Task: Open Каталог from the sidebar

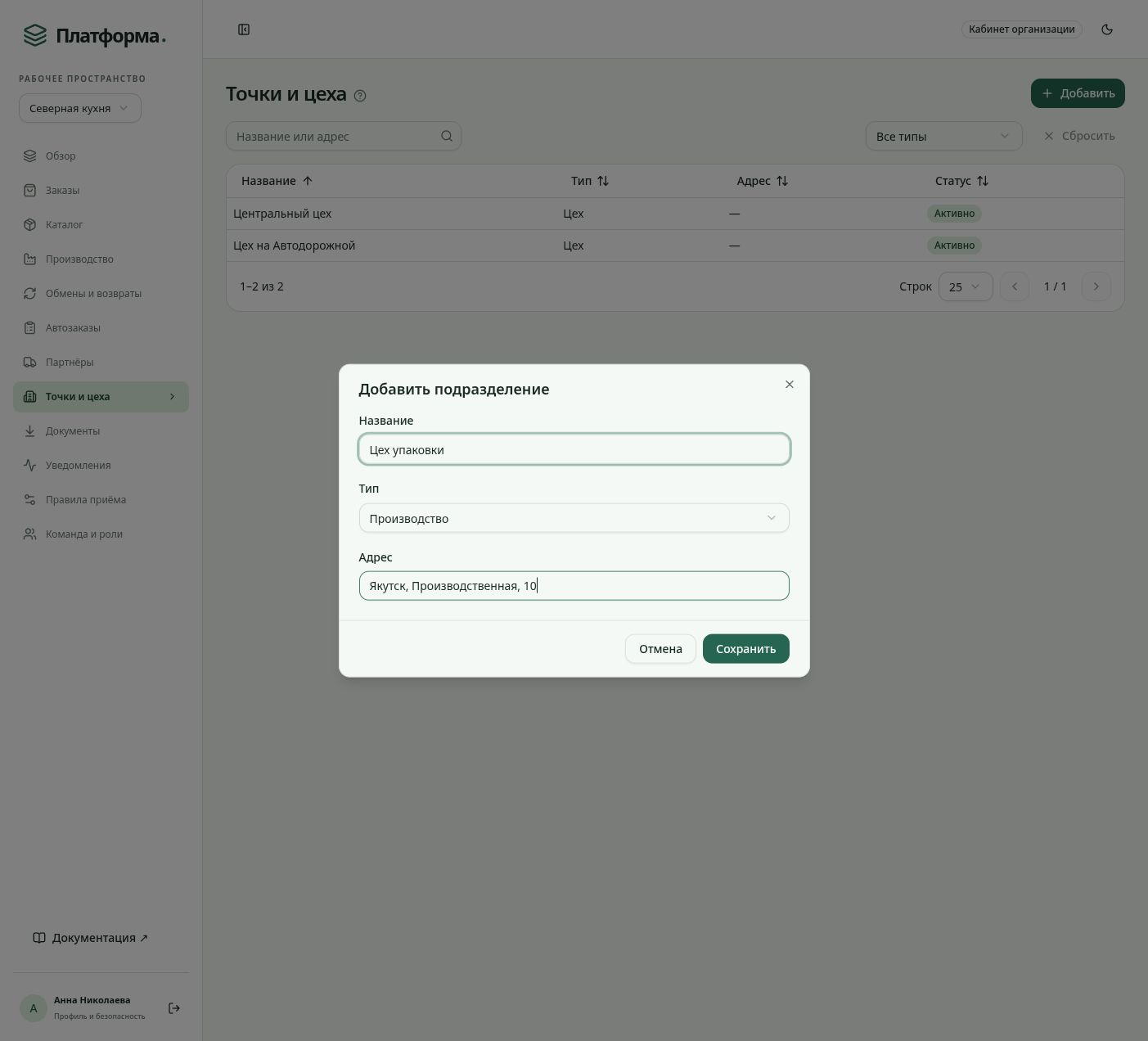Action: point(101,224)
